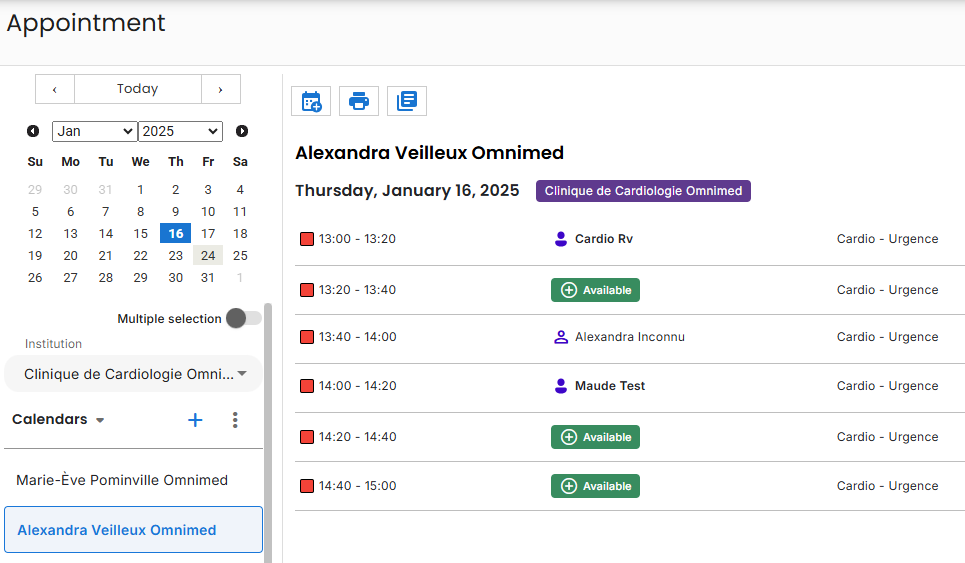Toggle the Multiple selection switch
The height and width of the screenshot is (563, 965).
(x=244, y=318)
